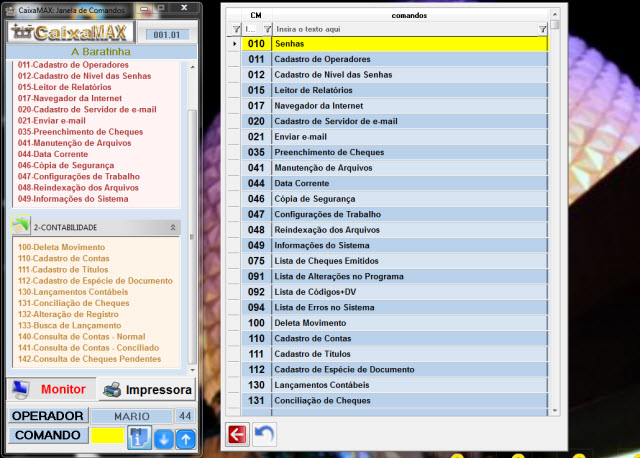The width and height of the screenshot is (640, 458).
Task: Click the blue undo arrow icon
Action: [263, 434]
